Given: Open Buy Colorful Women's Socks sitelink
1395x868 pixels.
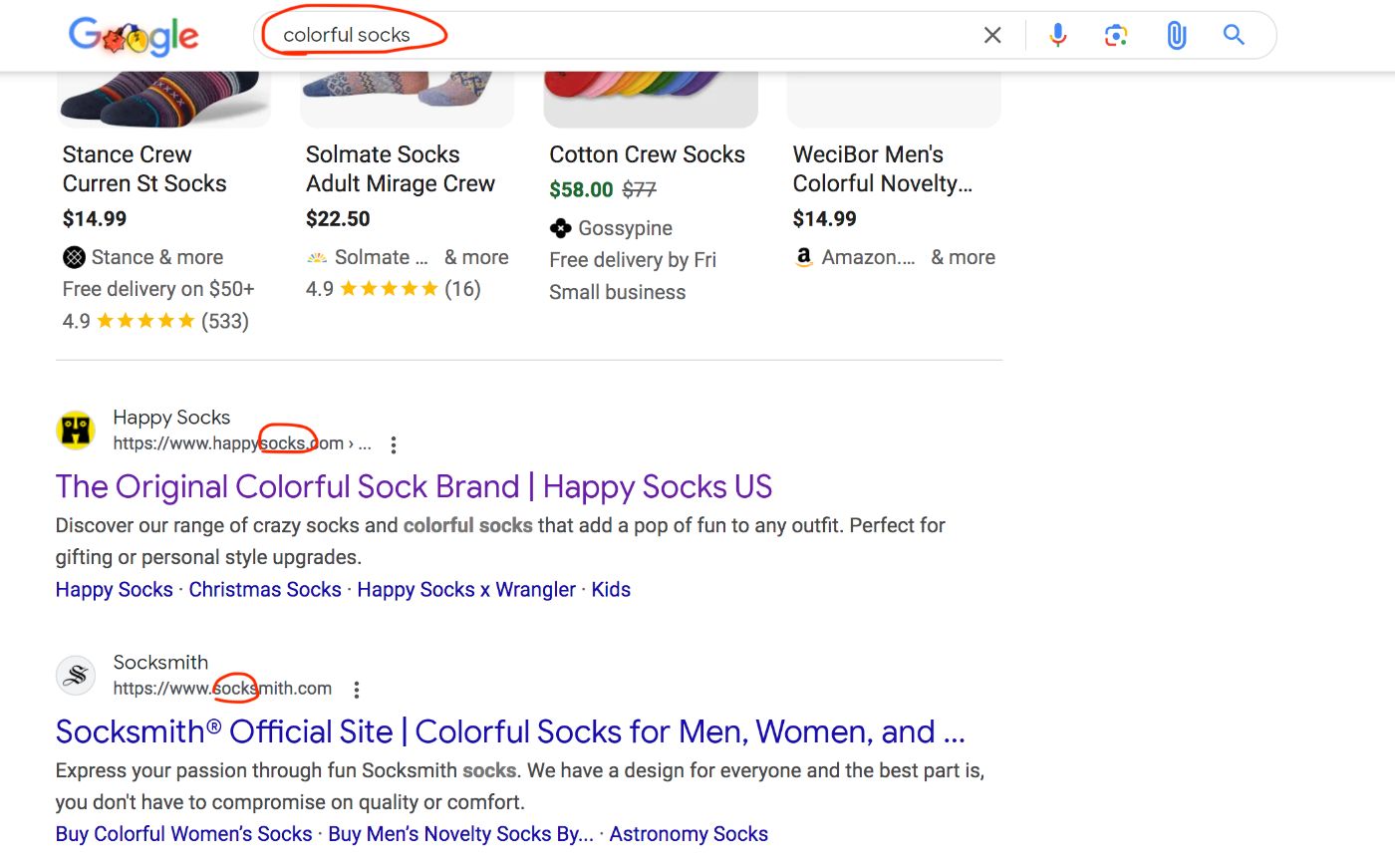Looking at the screenshot, I should pos(184,834).
